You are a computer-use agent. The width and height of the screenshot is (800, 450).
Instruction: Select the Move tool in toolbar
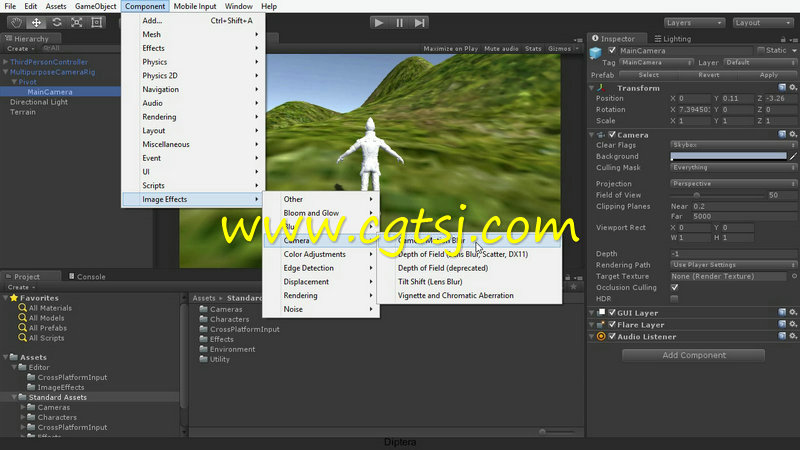pos(36,22)
